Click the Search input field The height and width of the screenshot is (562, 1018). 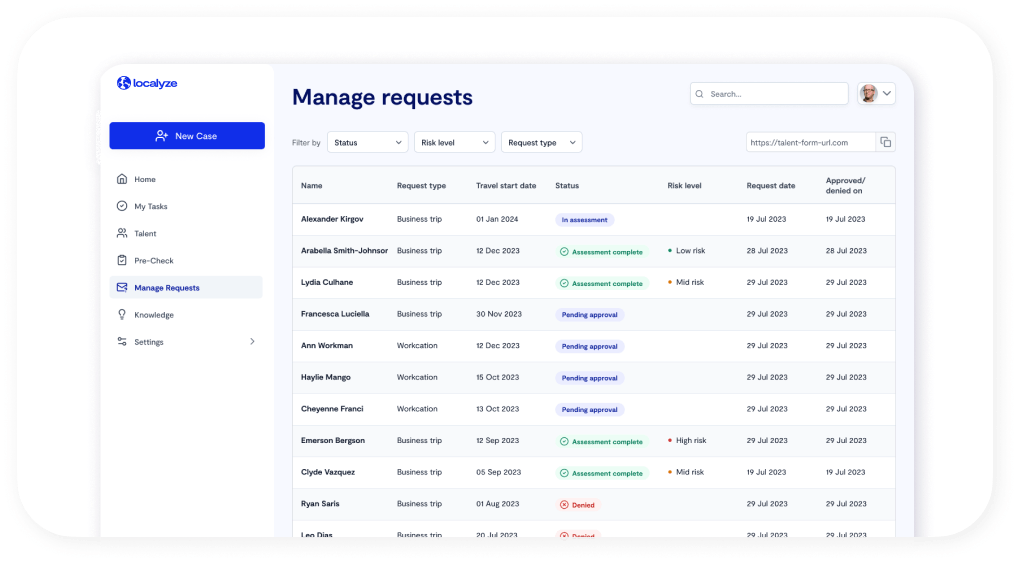[769, 93]
